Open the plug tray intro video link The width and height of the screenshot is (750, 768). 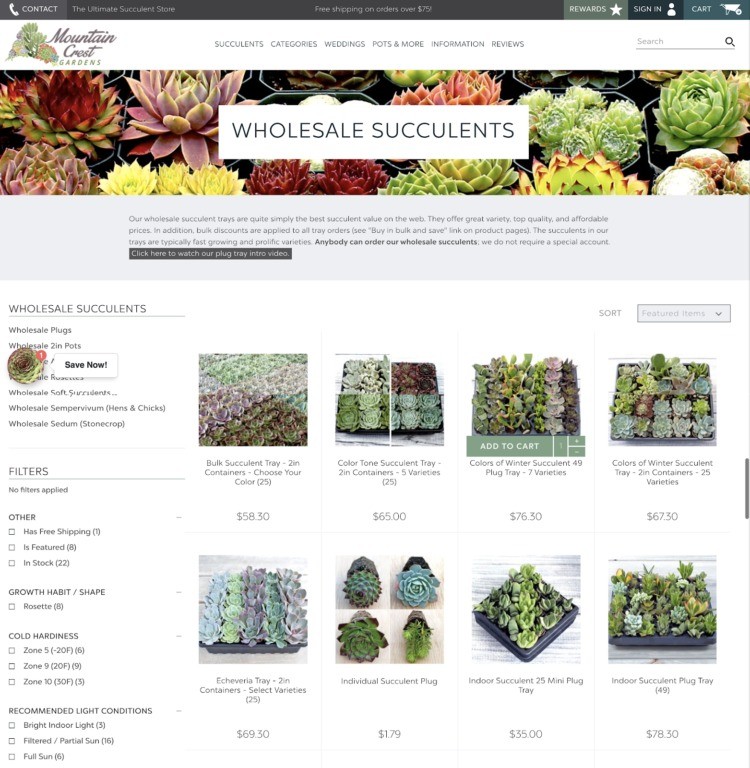tap(210, 254)
